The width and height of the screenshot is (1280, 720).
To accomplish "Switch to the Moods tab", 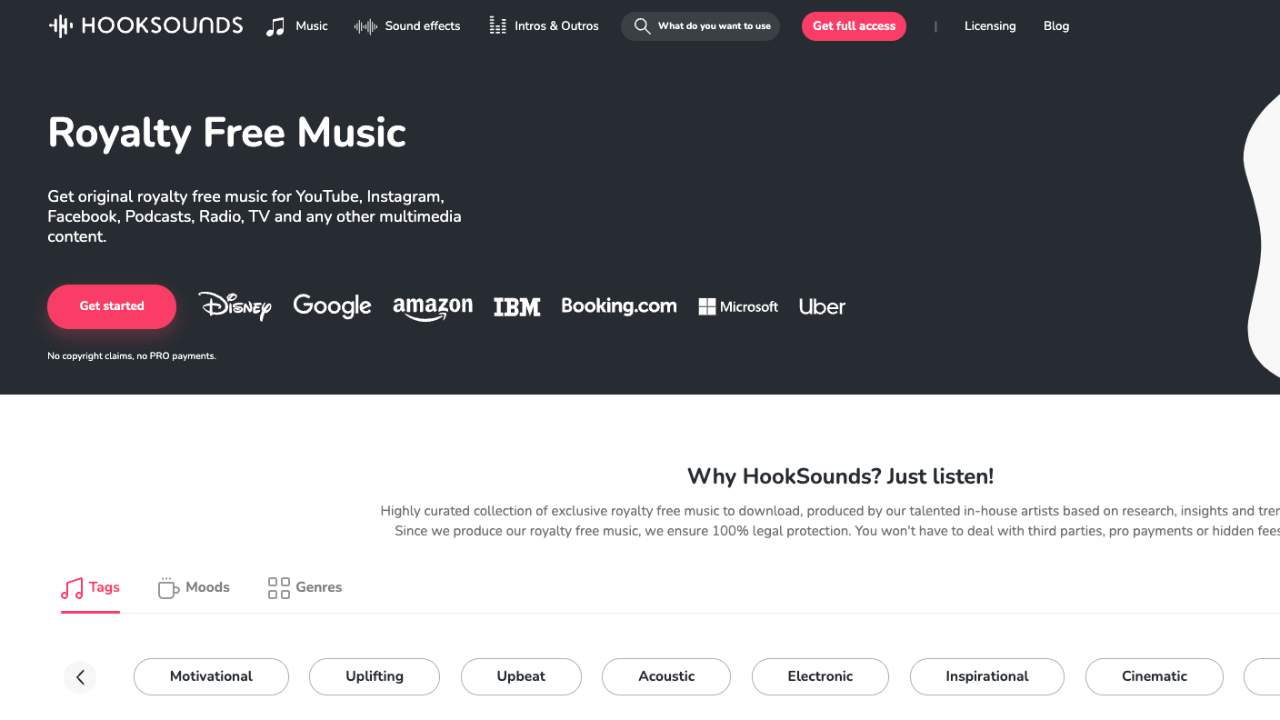I will click(194, 588).
